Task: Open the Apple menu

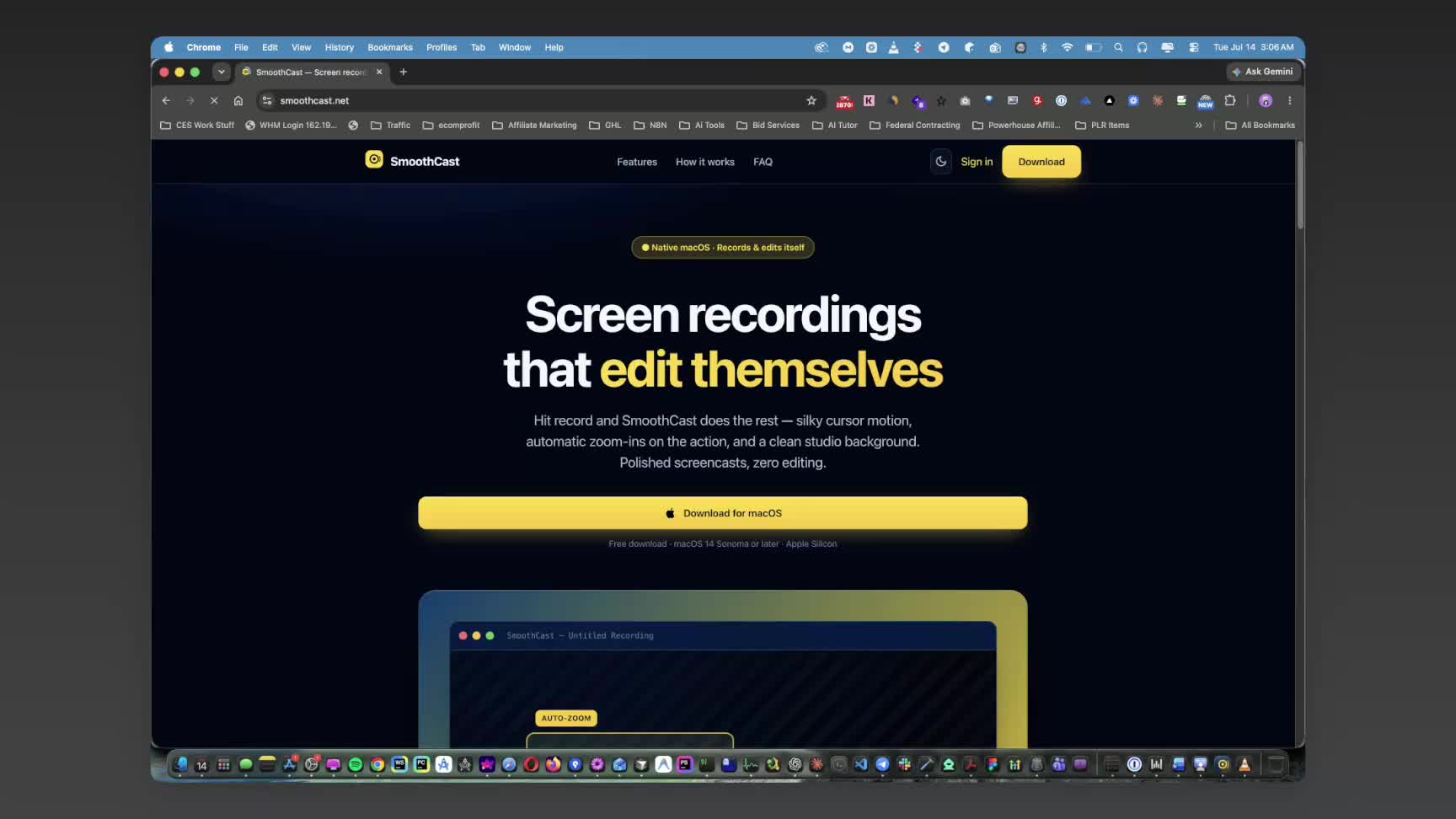Action: [169, 47]
